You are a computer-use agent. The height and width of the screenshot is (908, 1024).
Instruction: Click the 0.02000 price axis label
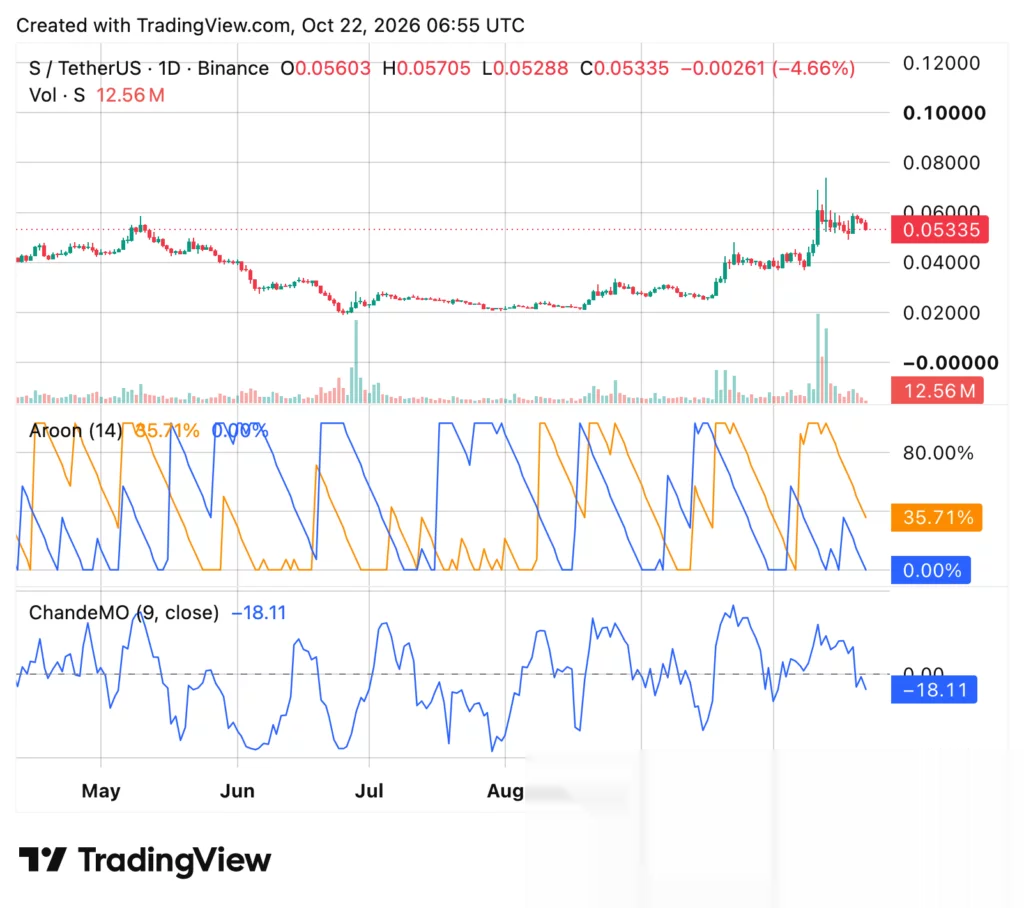click(x=941, y=313)
